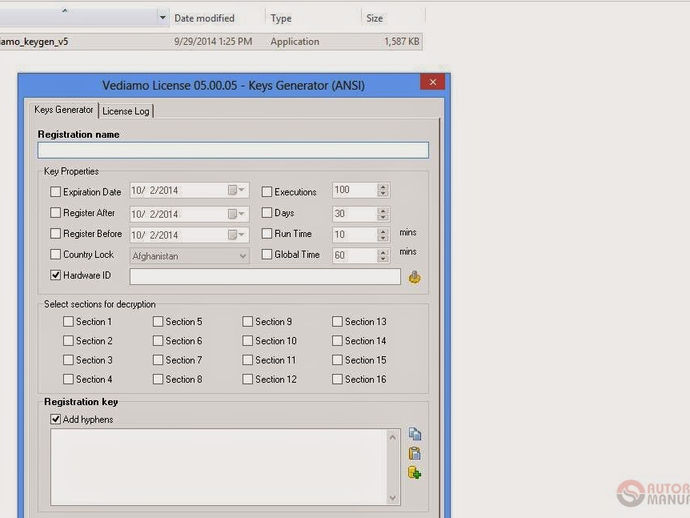Open the calendar for Expiration Date
The image size is (690, 518).
(236, 190)
